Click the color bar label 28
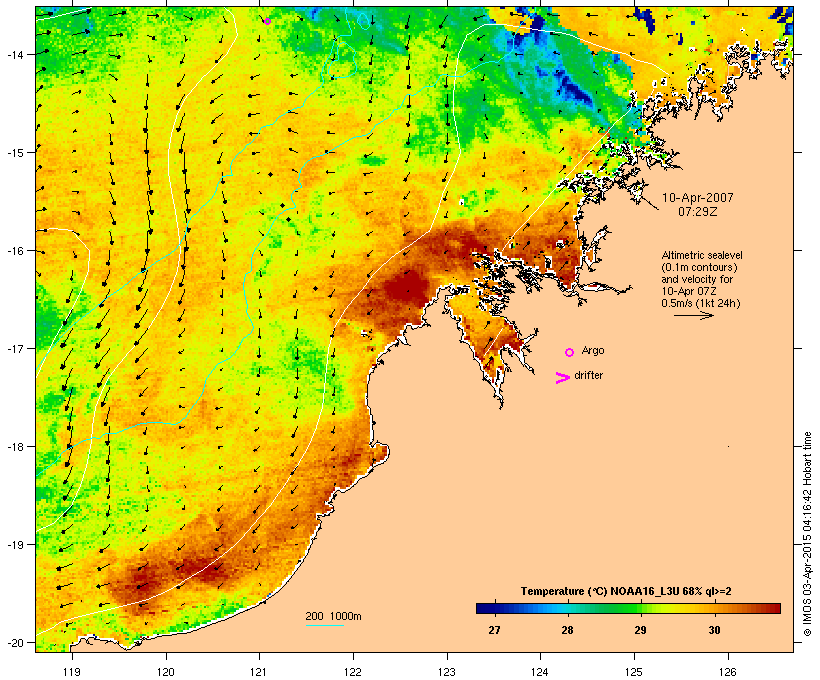 pos(567,630)
